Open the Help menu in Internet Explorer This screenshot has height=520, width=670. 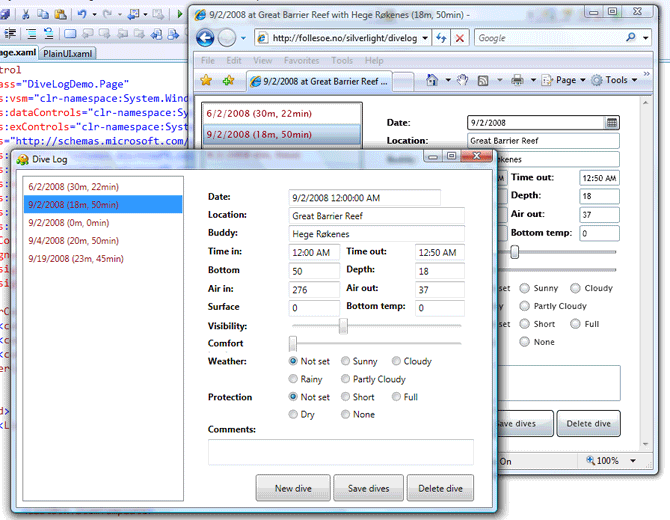[374, 61]
